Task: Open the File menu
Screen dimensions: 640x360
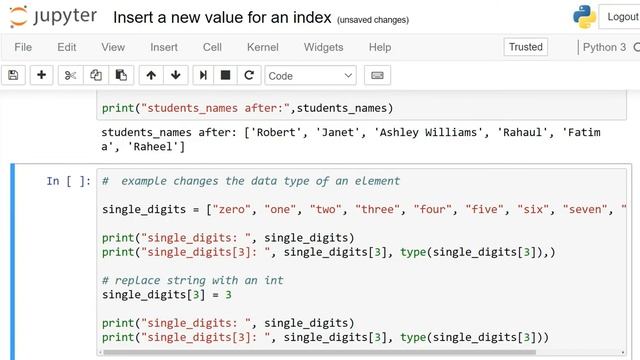Action: click(23, 47)
